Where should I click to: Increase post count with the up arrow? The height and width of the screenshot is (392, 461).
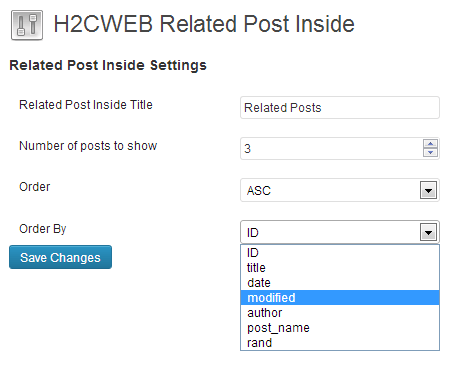point(430,144)
